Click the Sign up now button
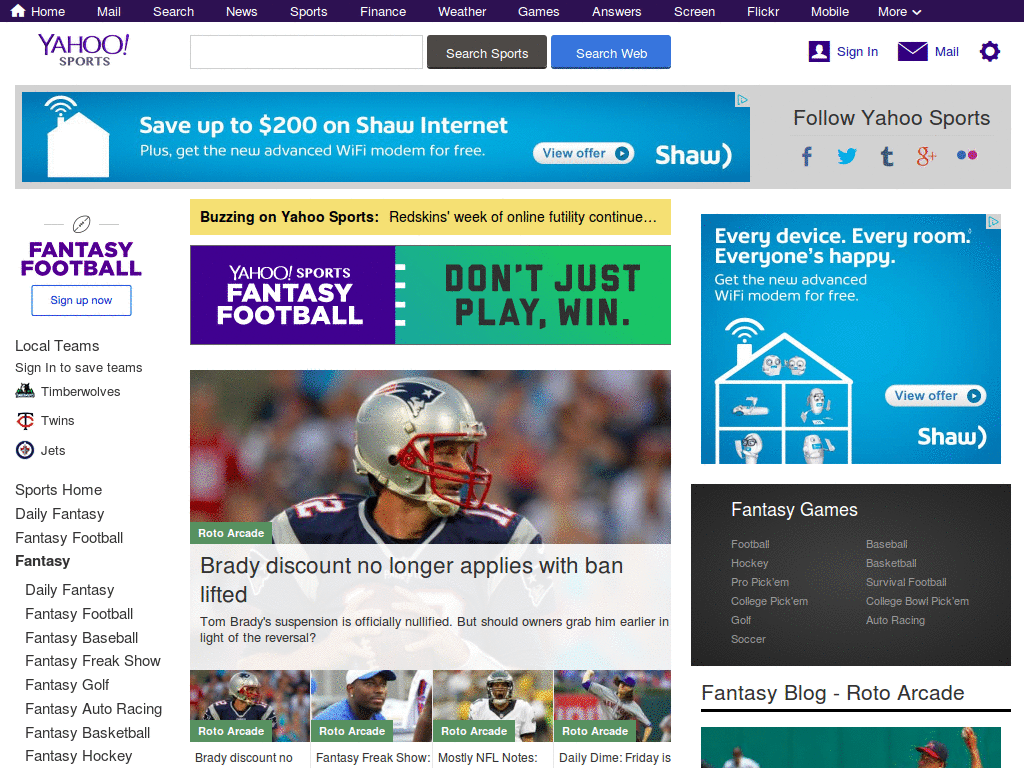Screen dimensions: 1024x768 (x=81, y=300)
